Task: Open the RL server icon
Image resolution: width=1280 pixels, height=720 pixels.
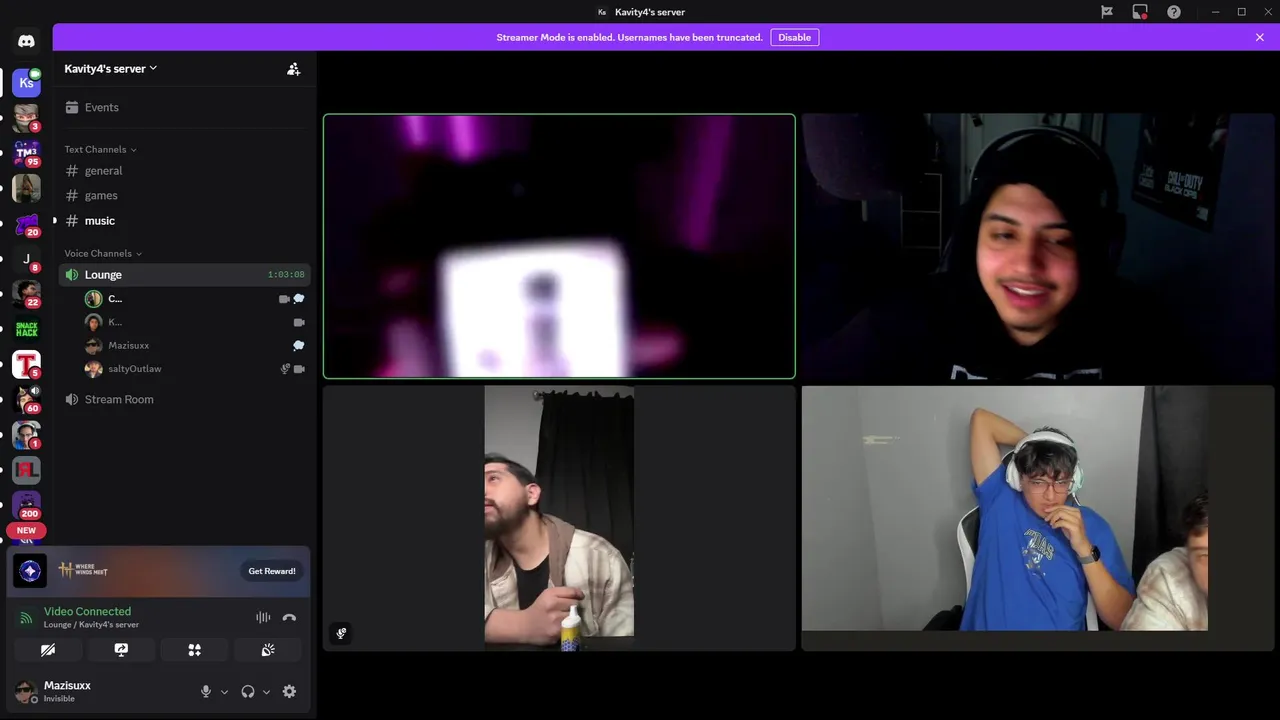Action: (x=26, y=470)
